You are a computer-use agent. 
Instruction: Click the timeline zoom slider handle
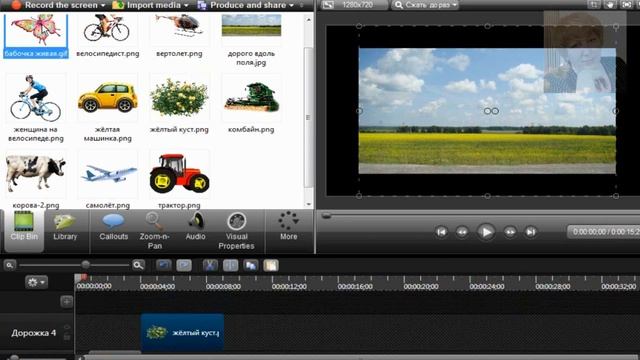pyautogui.click(x=85, y=265)
